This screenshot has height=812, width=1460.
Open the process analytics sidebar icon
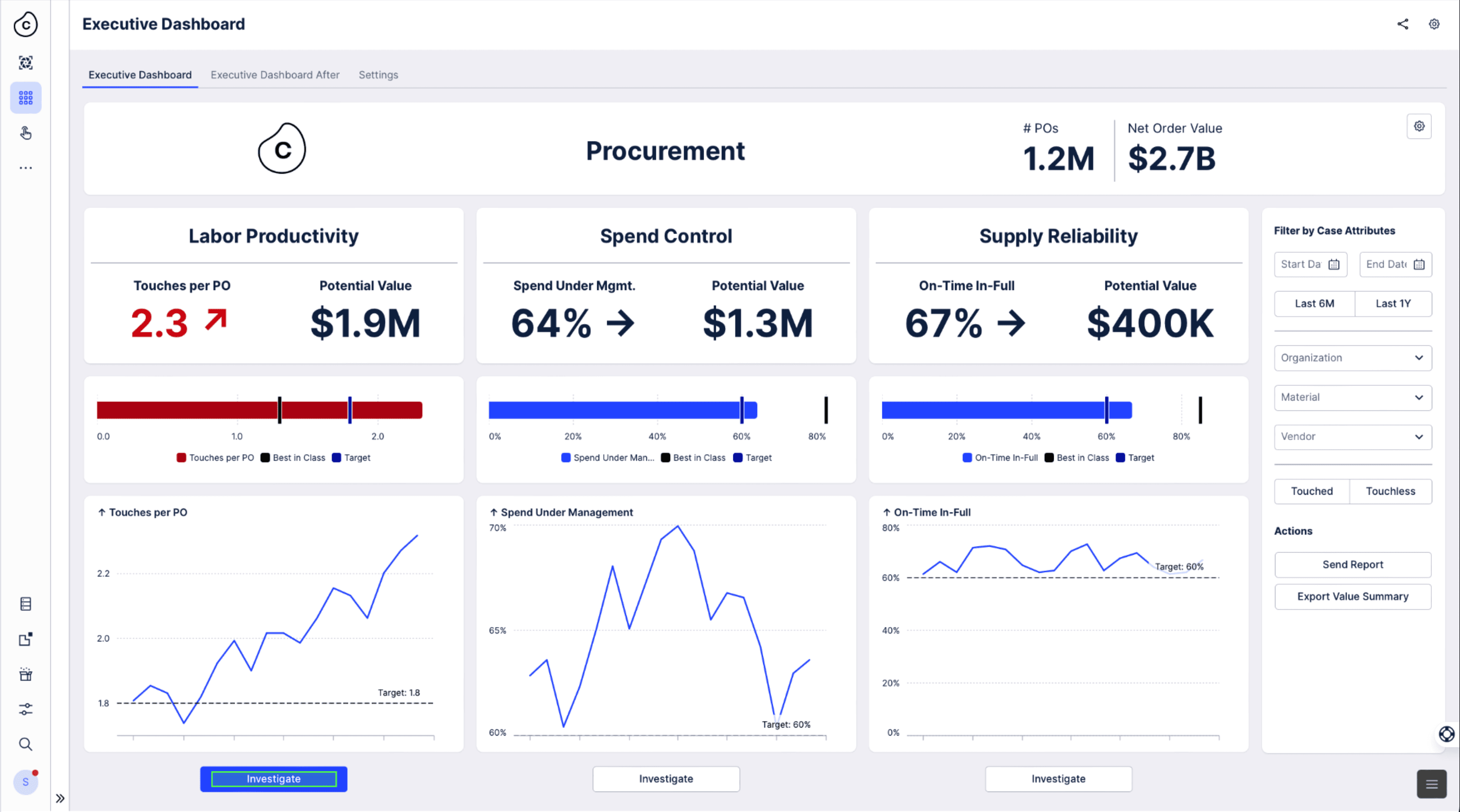coord(25,63)
